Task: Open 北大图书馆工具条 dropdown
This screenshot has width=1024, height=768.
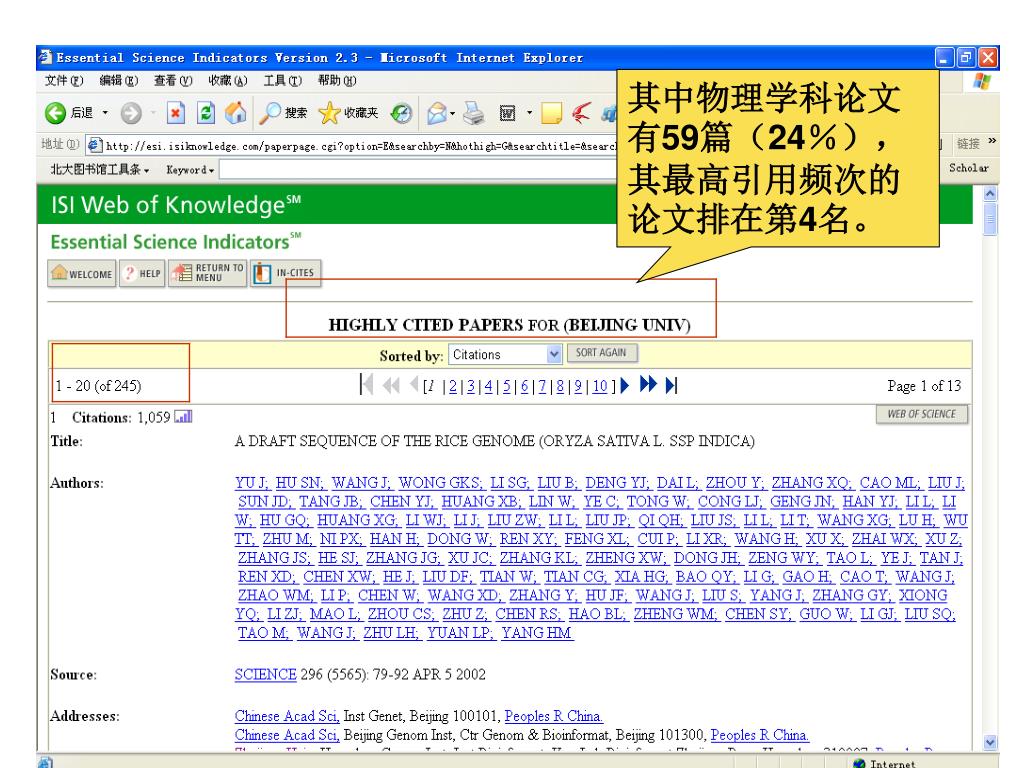Action: coord(100,170)
